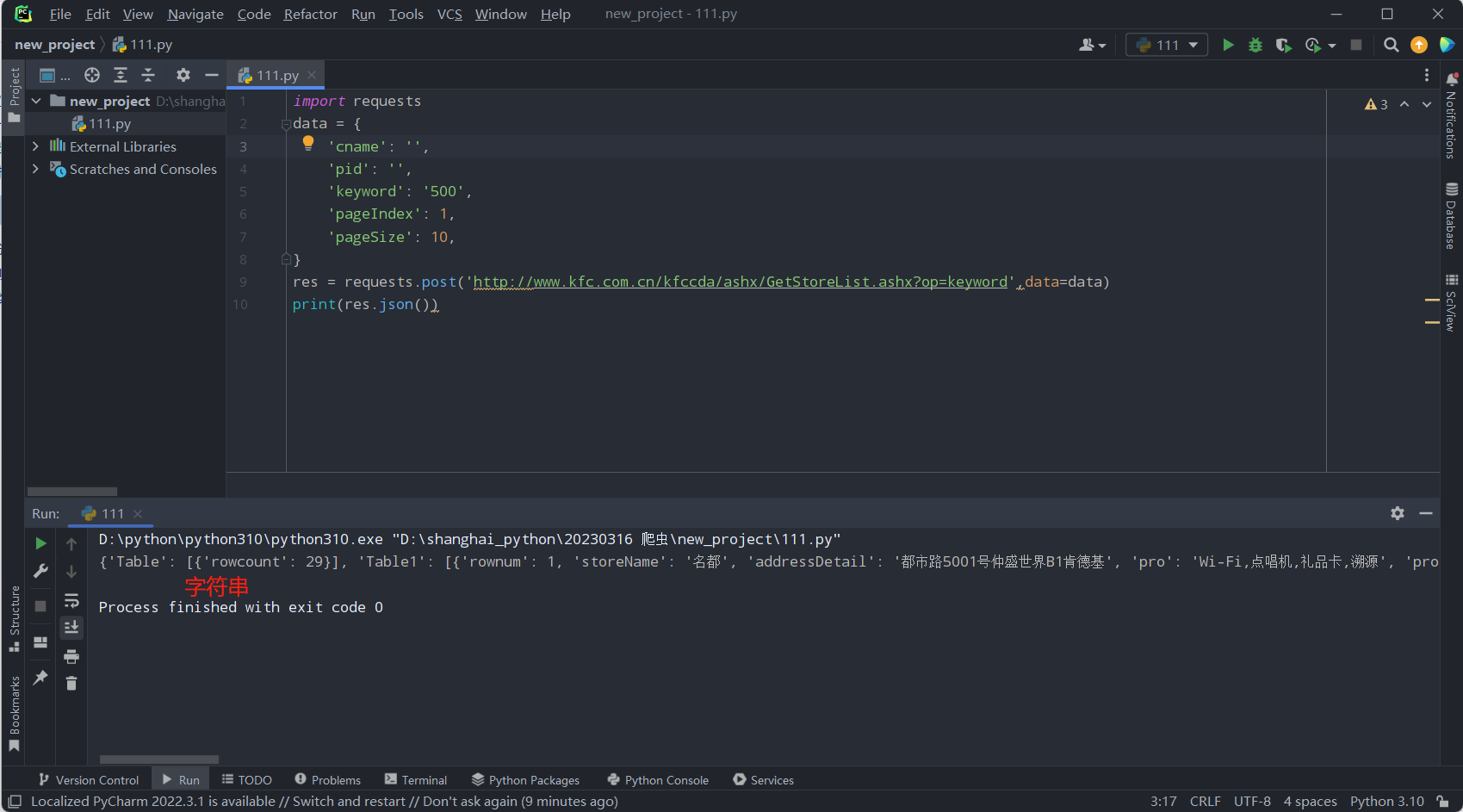Toggle read-only lock icon in status bar
The height and width of the screenshot is (812, 1463).
click(1443, 802)
